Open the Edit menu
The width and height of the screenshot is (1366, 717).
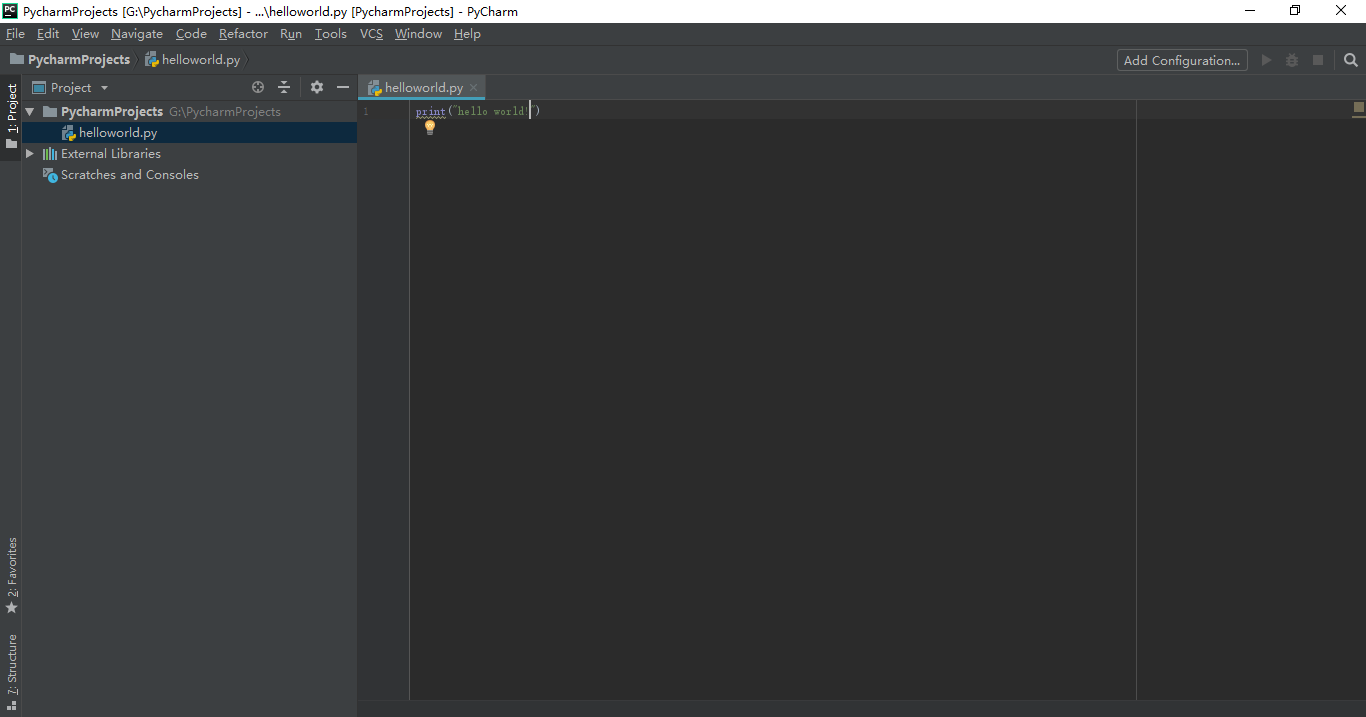coord(48,34)
